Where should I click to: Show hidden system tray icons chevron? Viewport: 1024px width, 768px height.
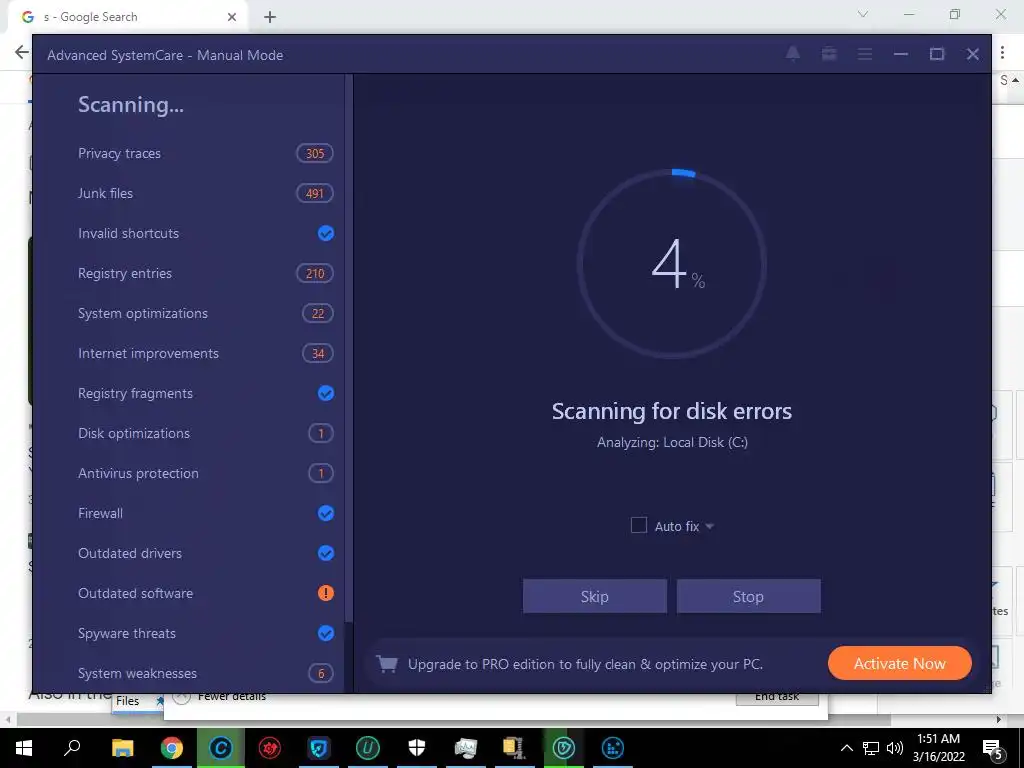click(846, 748)
